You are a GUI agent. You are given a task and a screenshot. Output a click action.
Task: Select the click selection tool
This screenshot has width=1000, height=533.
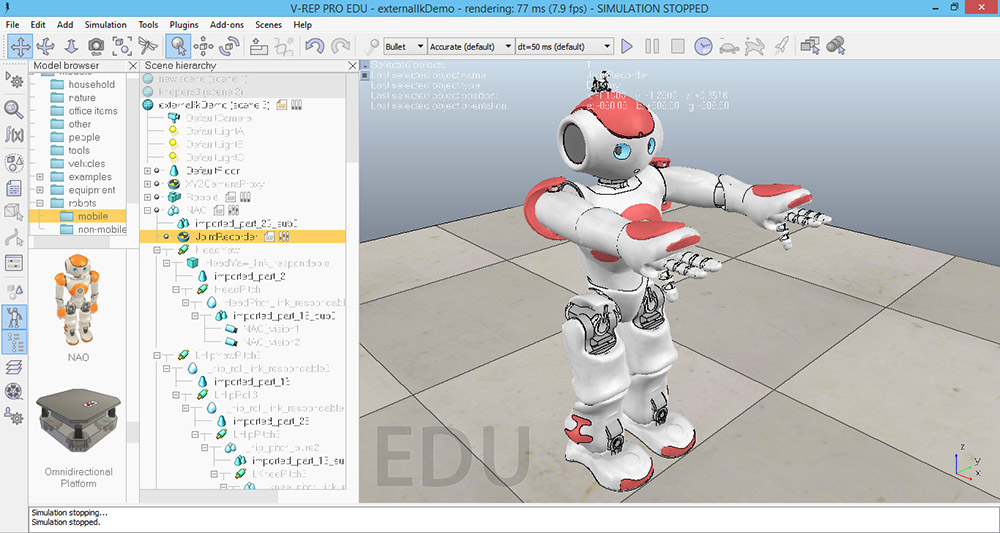pos(178,47)
